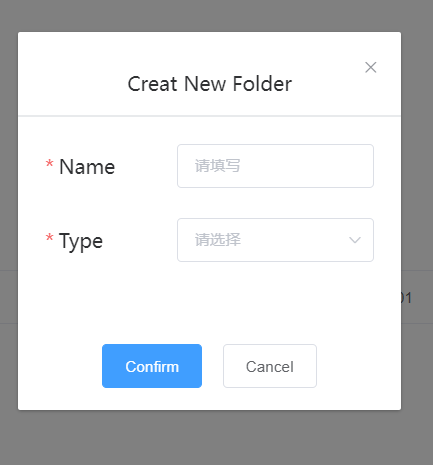Click the blue Confirm button

[x=152, y=366]
